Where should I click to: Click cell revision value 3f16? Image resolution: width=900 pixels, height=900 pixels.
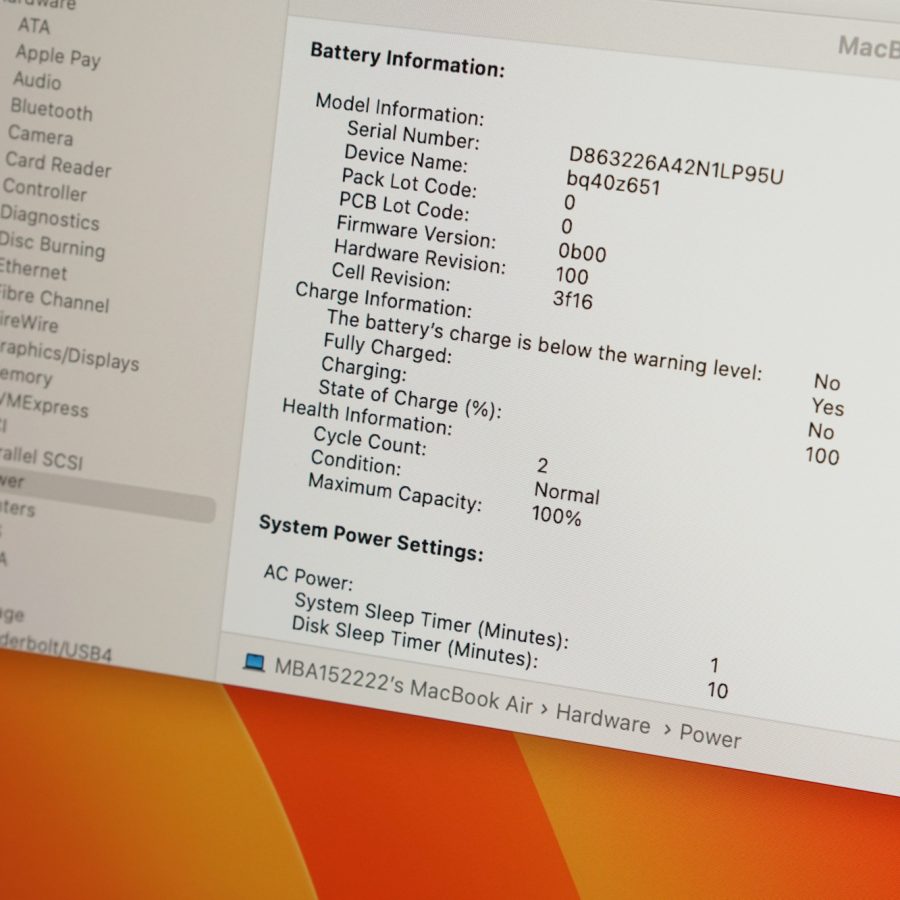572,300
